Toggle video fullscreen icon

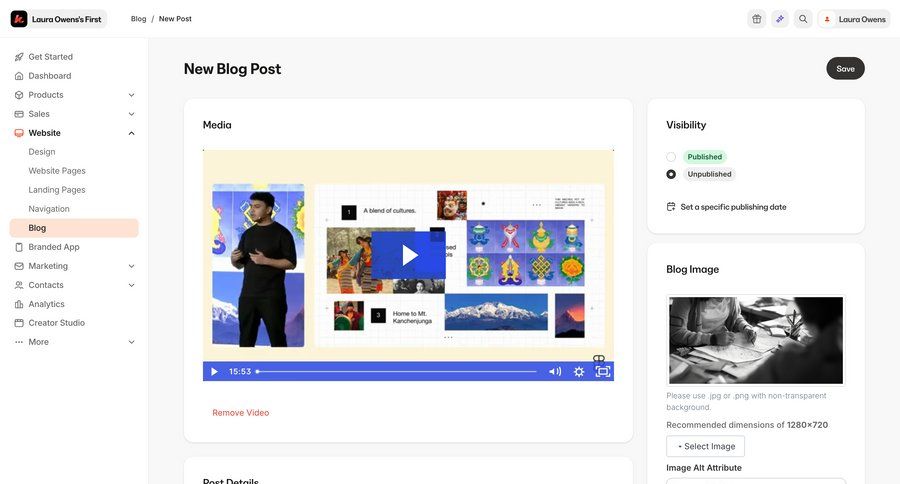[602, 371]
